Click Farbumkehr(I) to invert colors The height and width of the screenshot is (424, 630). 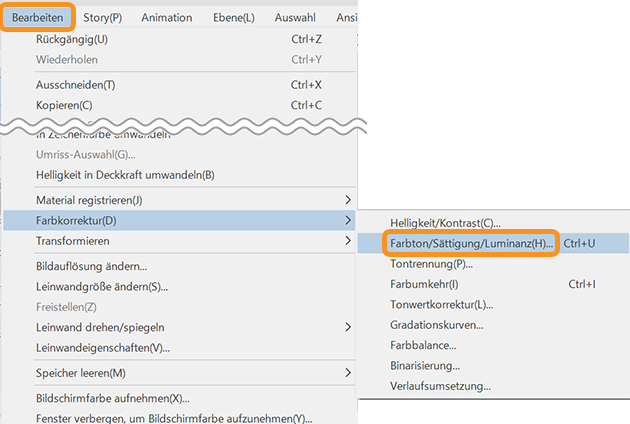(x=424, y=284)
